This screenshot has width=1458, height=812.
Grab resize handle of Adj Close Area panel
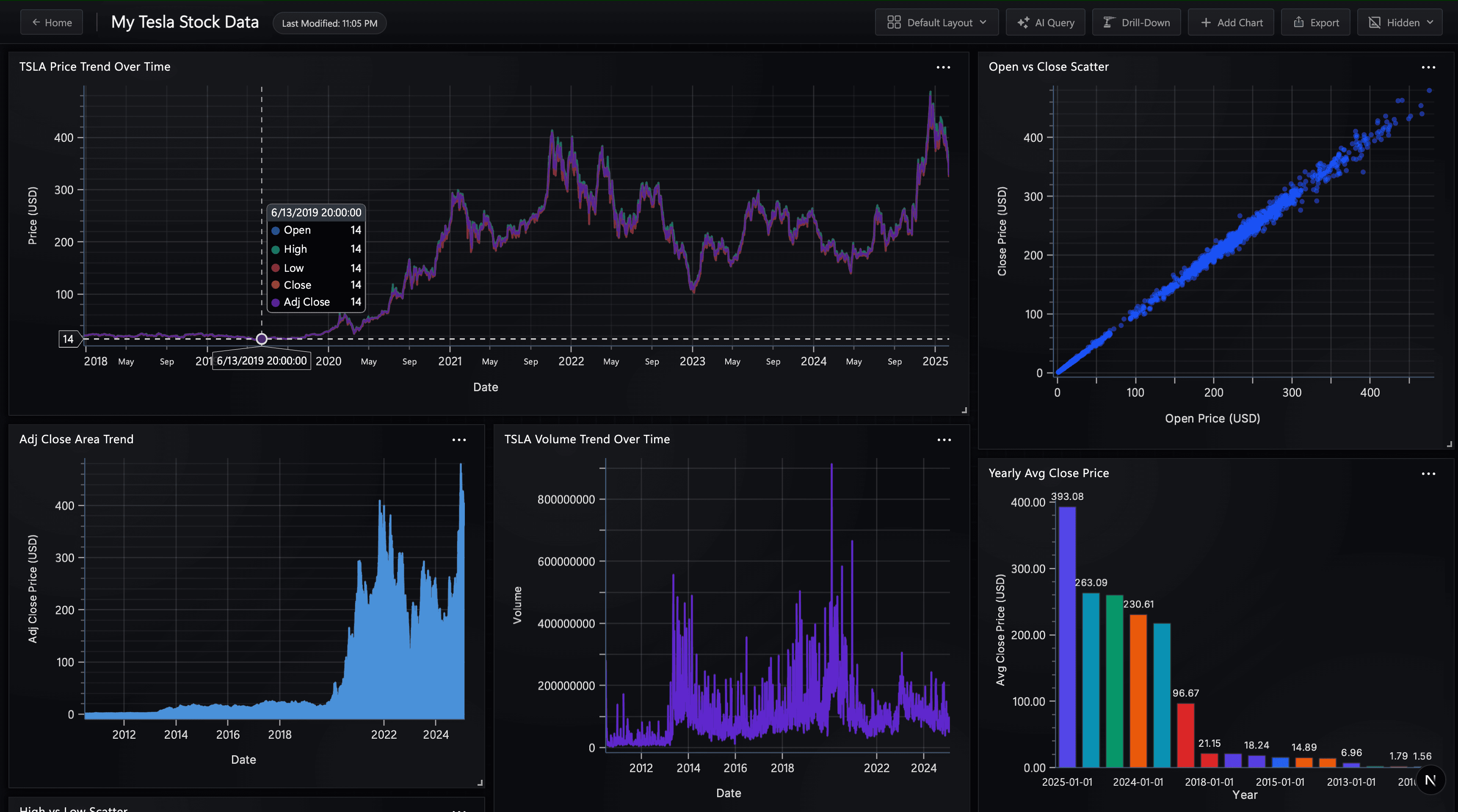480,782
